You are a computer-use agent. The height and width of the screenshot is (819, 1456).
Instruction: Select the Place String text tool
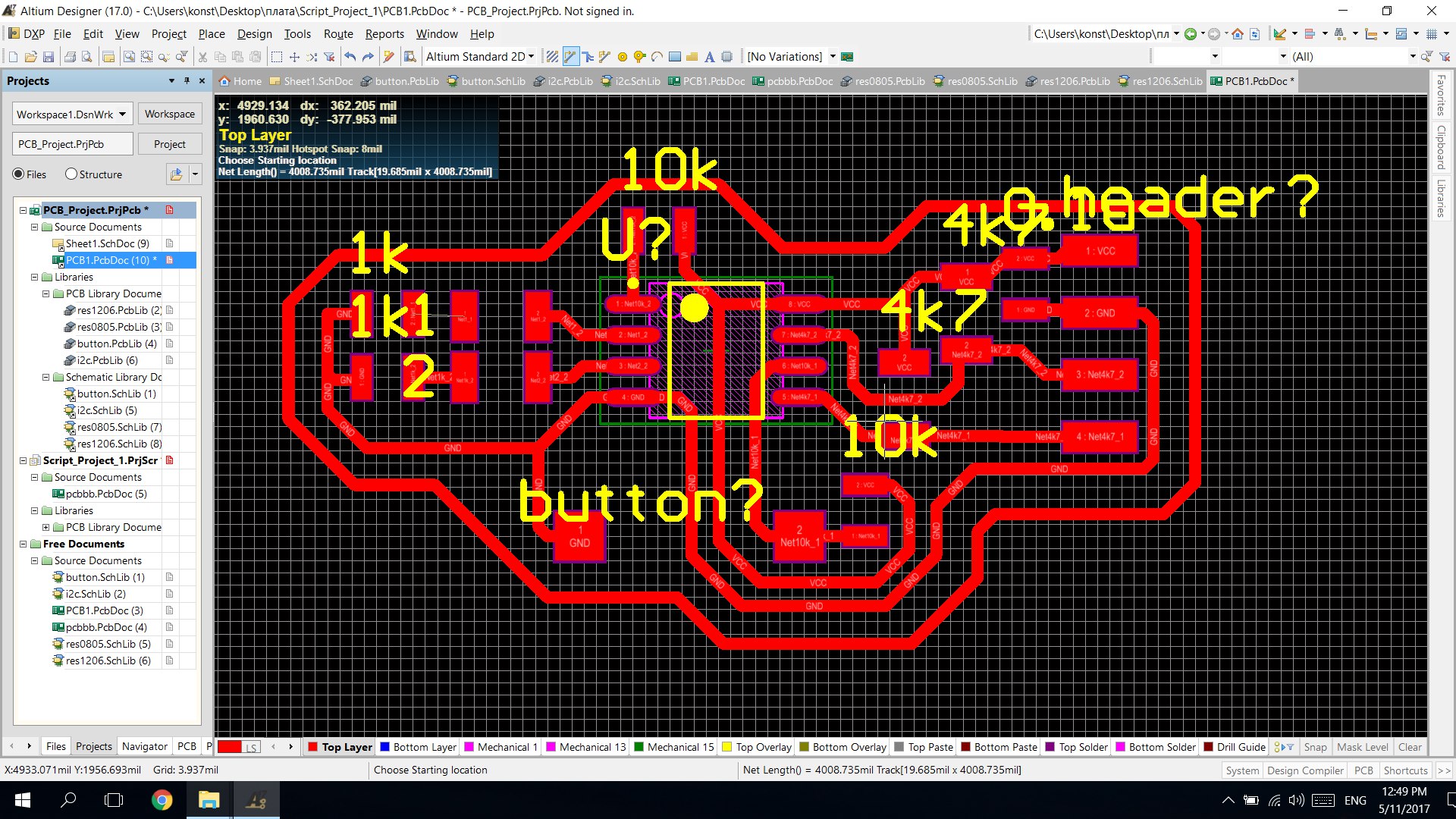click(x=709, y=57)
